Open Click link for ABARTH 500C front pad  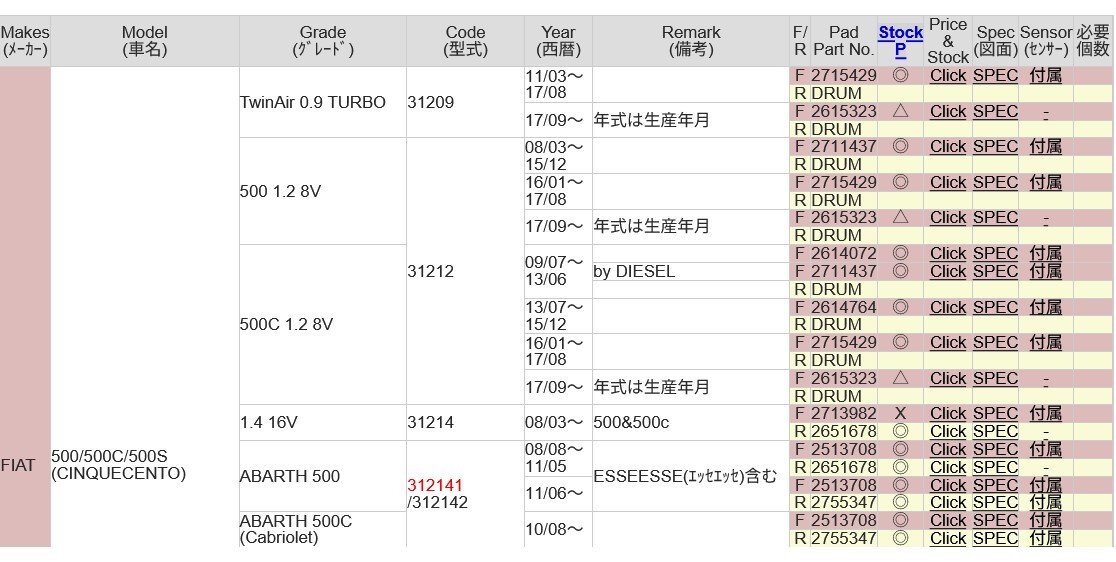pos(948,521)
